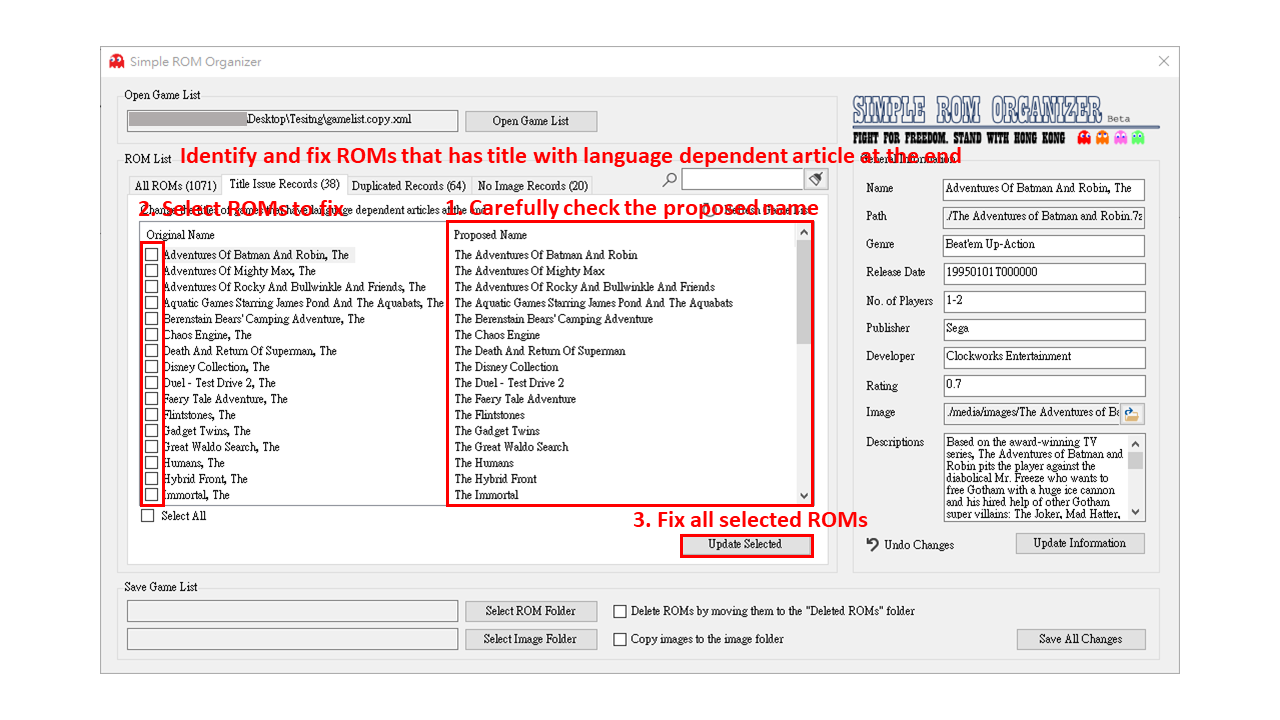1280x720 pixels.
Task: Enable Delete ROMs by moving them to Deleted ROMs folder
Action: (x=620, y=611)
